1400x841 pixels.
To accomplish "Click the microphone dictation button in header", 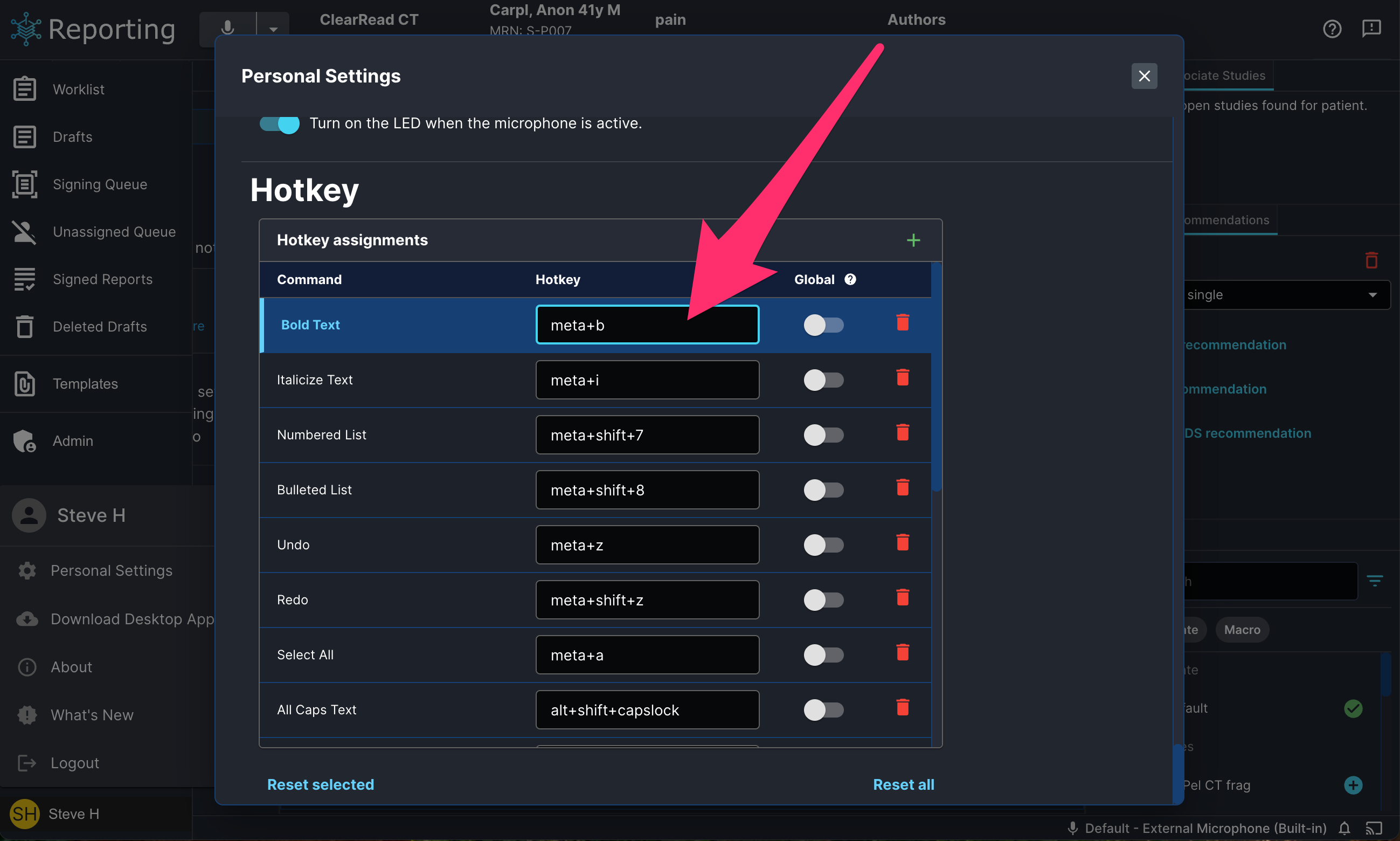I will coord(227,29).
